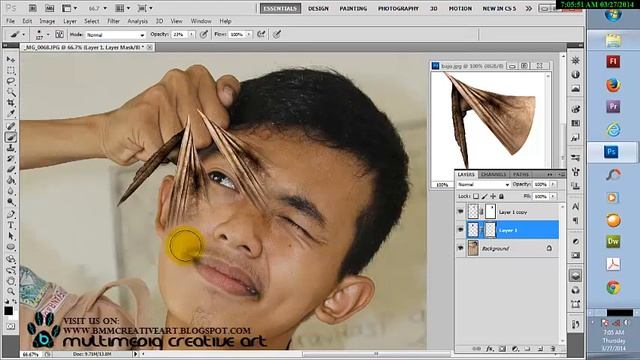Screen dimensions: 640x360
Task: Open the brush Opacity slider arrow
Action: 191,35
